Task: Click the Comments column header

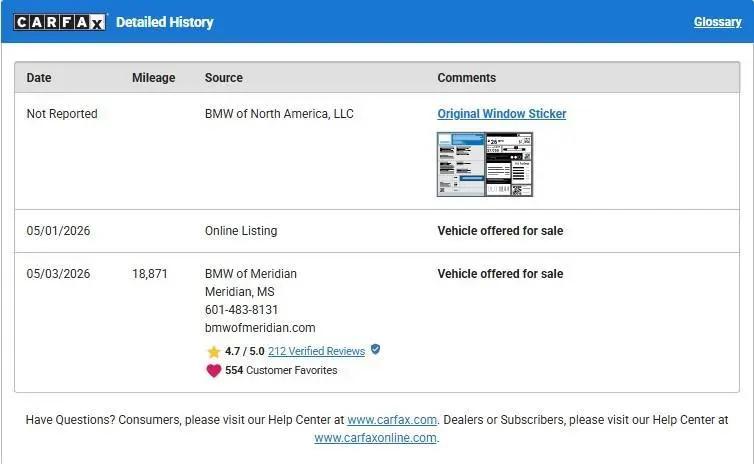Action: tap(466, 78)
